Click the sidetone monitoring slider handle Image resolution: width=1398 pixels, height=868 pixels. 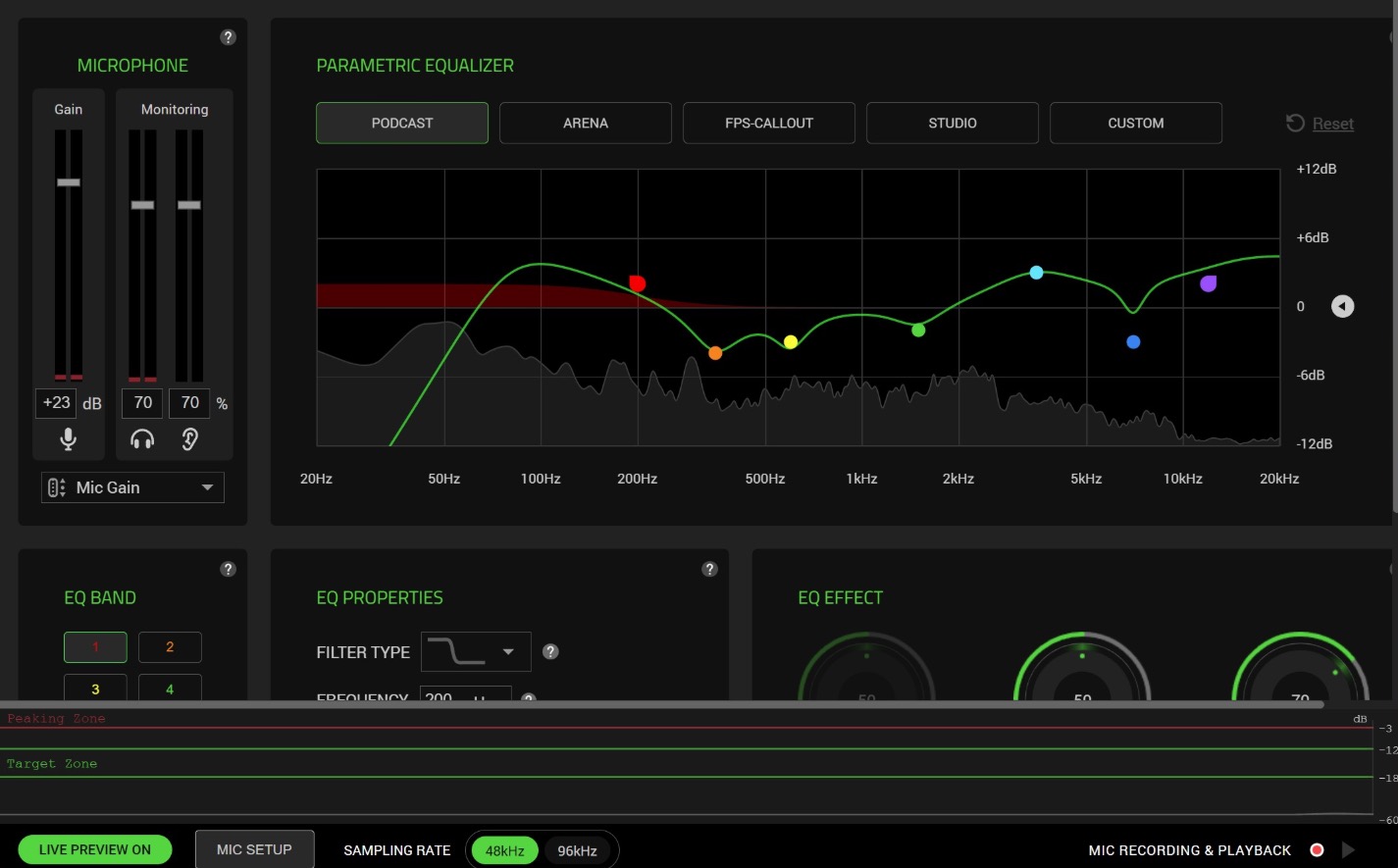pyautogui.click(x=189, y=205)
